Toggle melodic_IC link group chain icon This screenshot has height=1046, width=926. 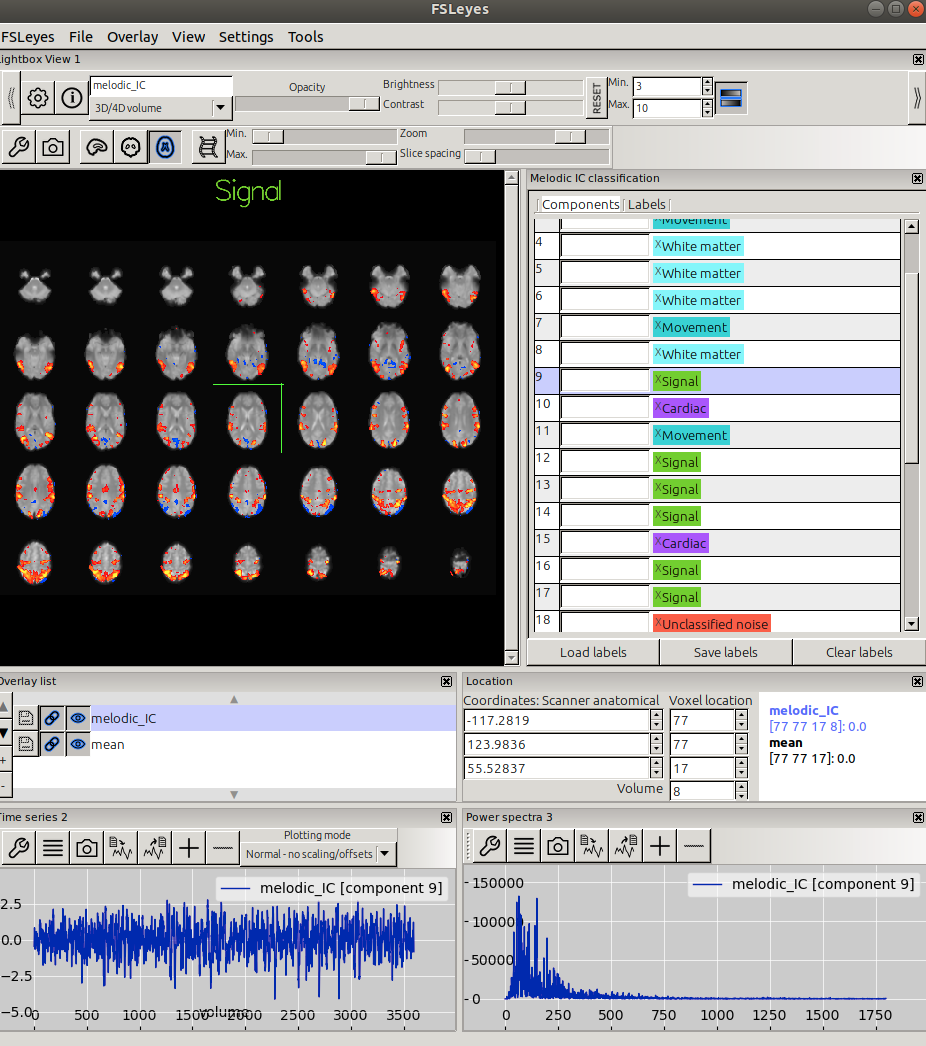[51, 718]
